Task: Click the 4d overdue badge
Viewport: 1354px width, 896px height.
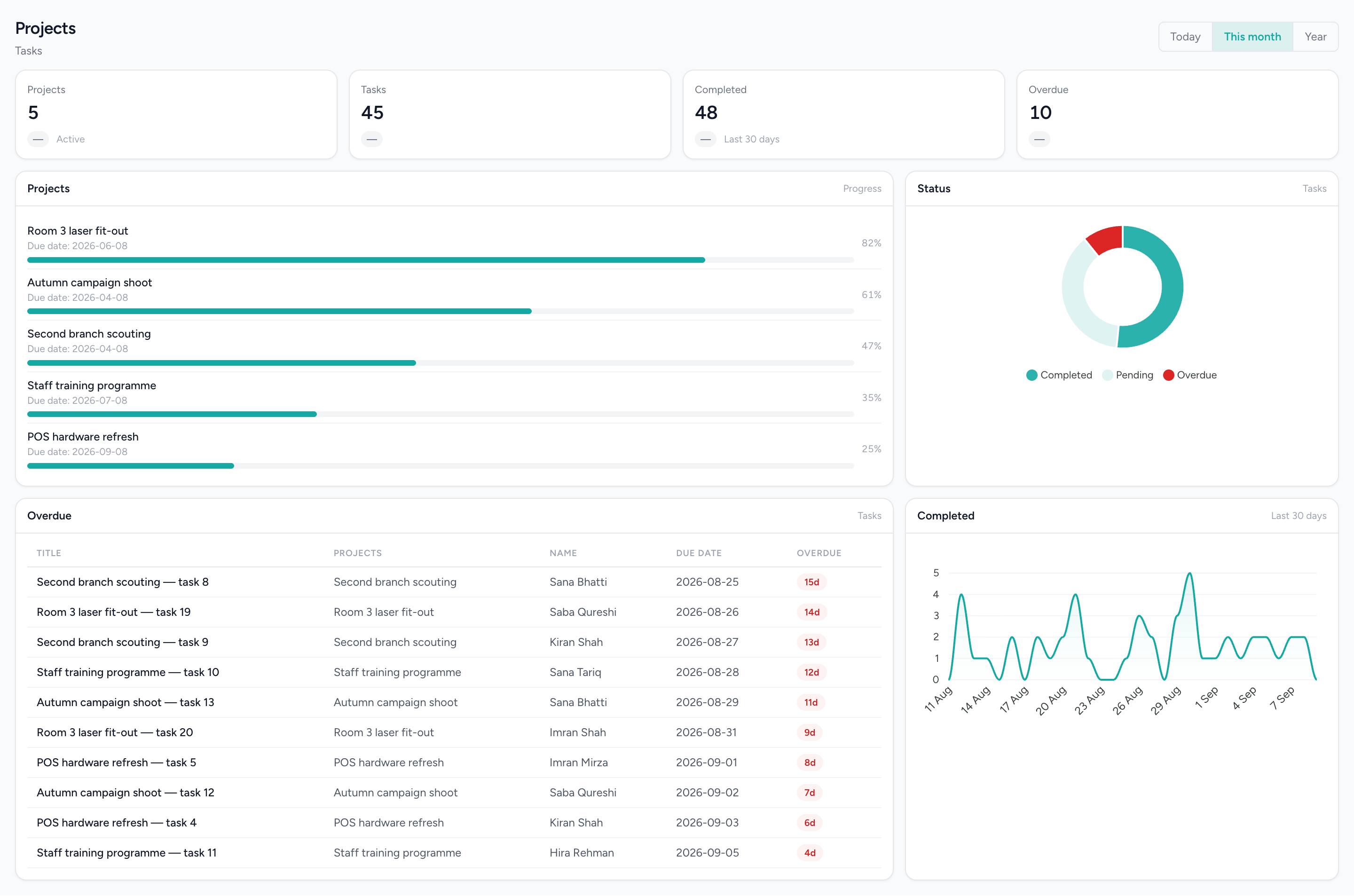Action: pos(810,853)
